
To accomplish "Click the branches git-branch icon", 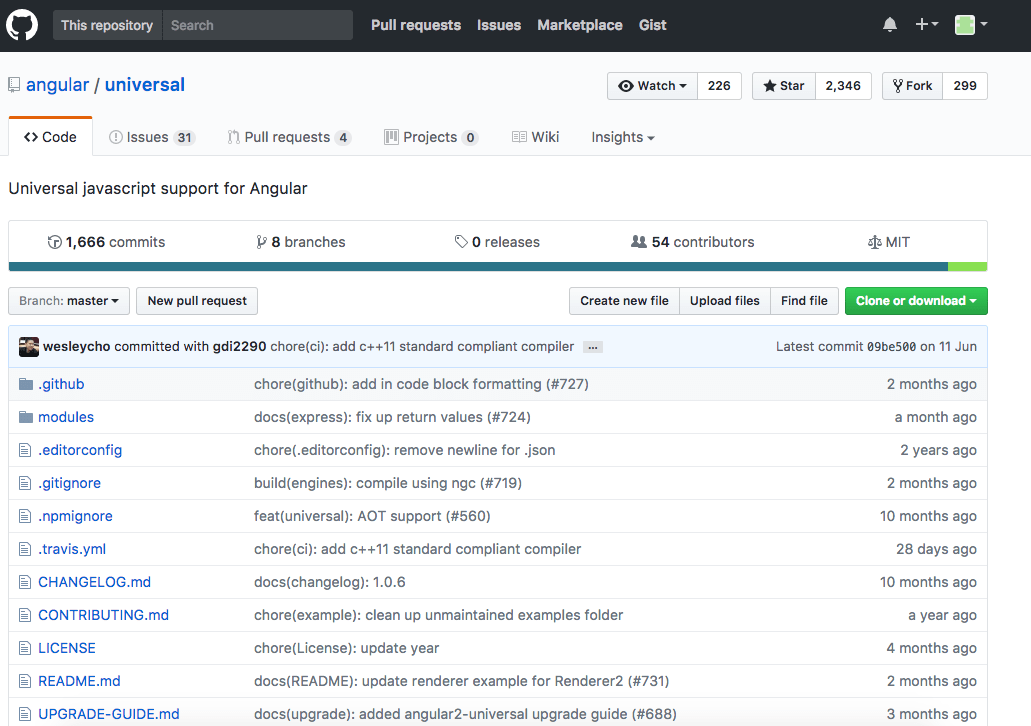I will coord(261,242).
